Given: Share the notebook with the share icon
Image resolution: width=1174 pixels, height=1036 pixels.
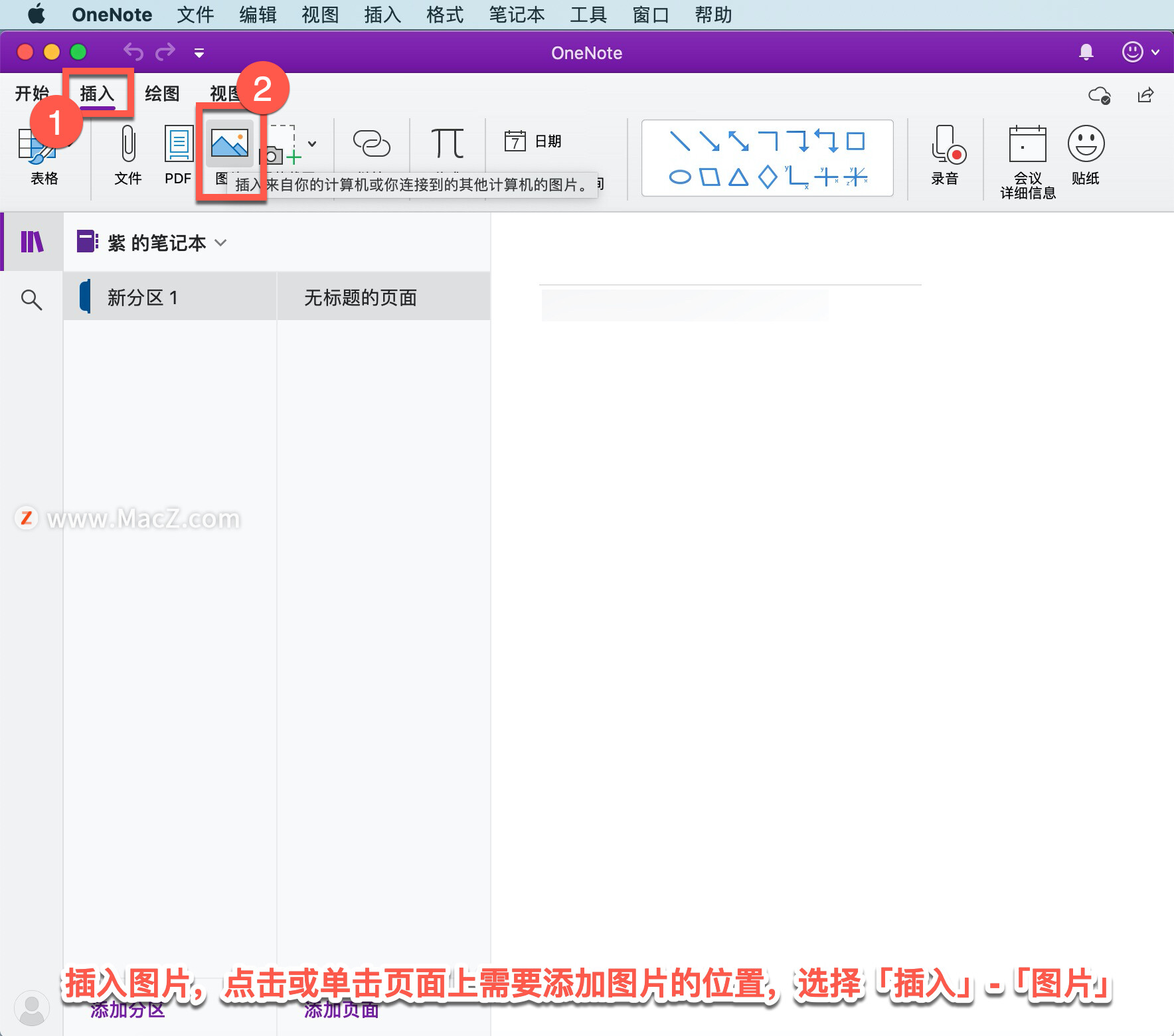Looking at the screenshot, I should pyautogui.click(x=1145, y=95).
